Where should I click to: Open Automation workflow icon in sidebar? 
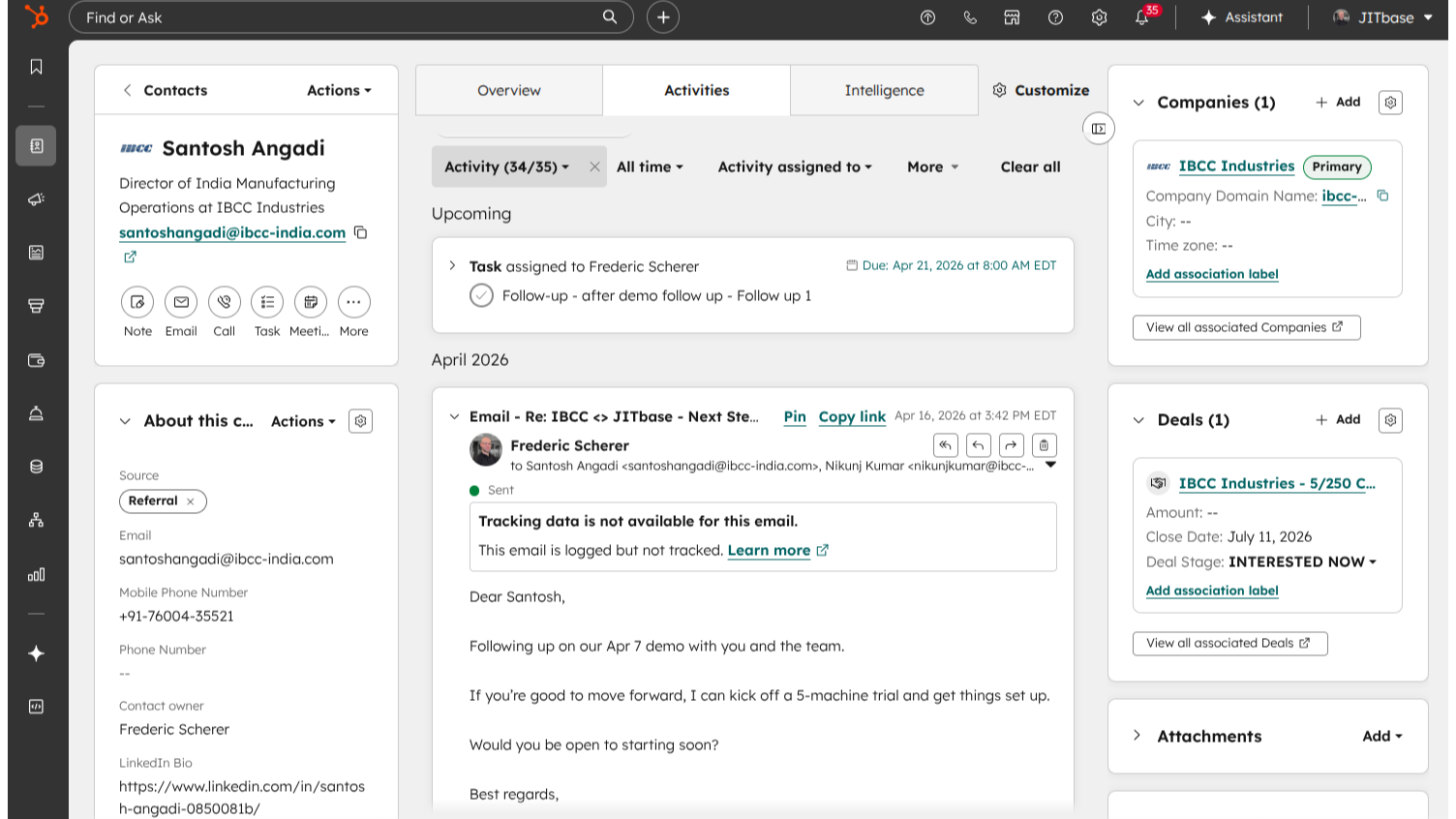(x=36, y=520)
